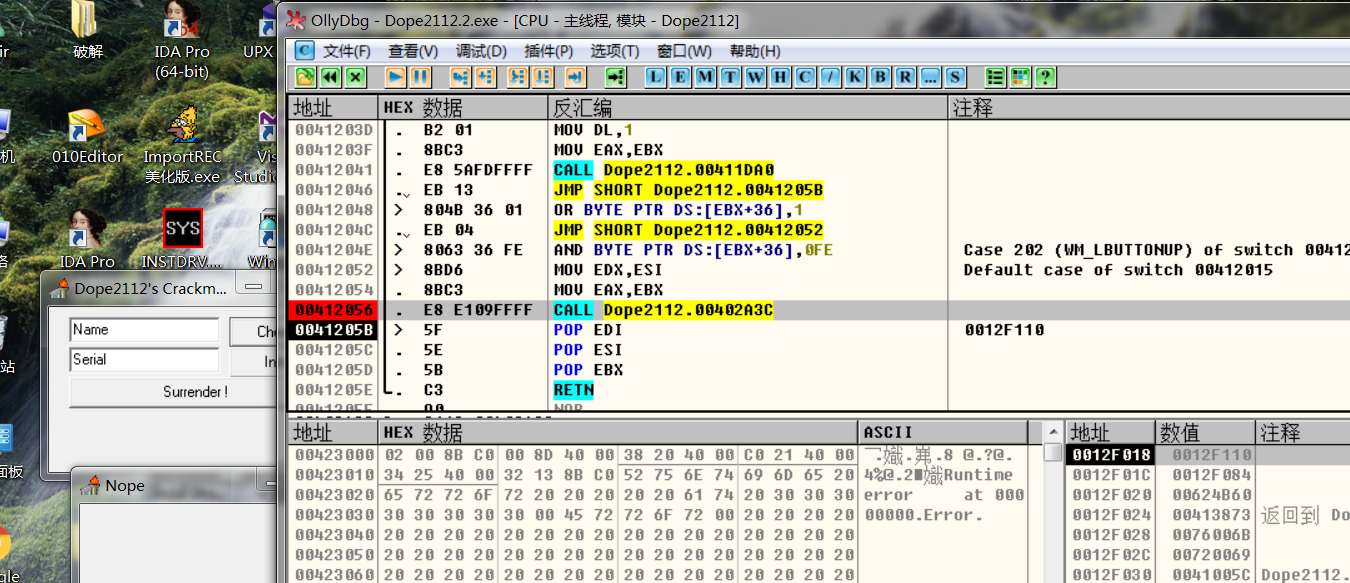Open INSTDRV SYS desktop icon

click(182, 240)
